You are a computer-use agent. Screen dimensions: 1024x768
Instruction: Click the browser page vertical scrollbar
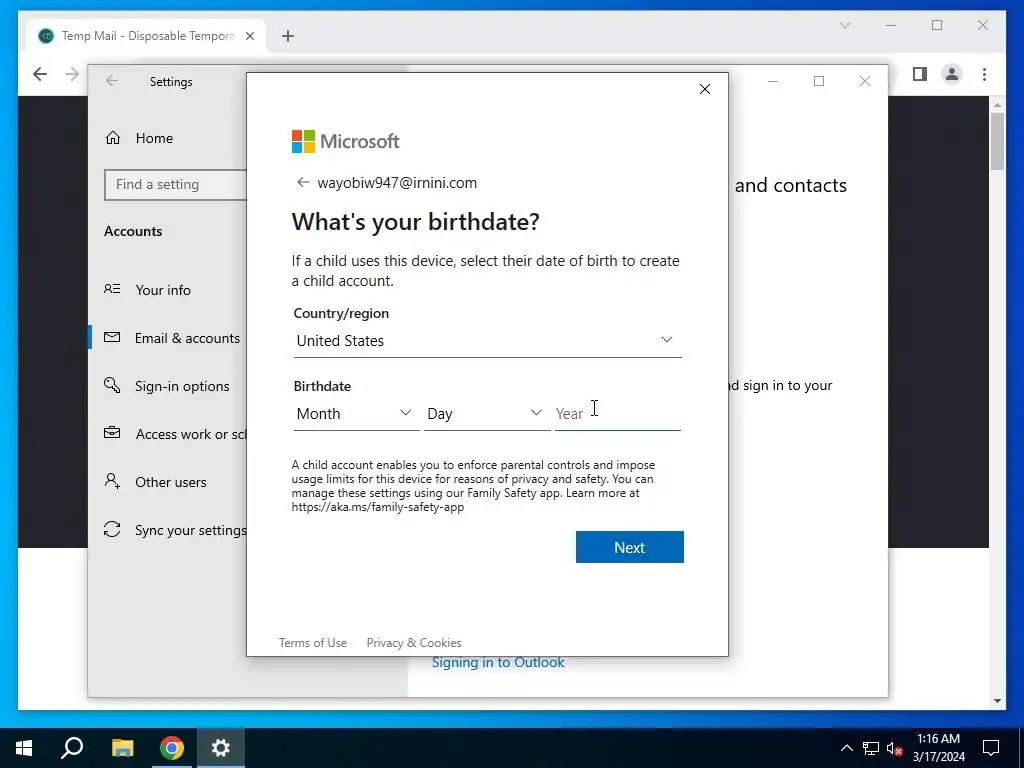(997, 140)
